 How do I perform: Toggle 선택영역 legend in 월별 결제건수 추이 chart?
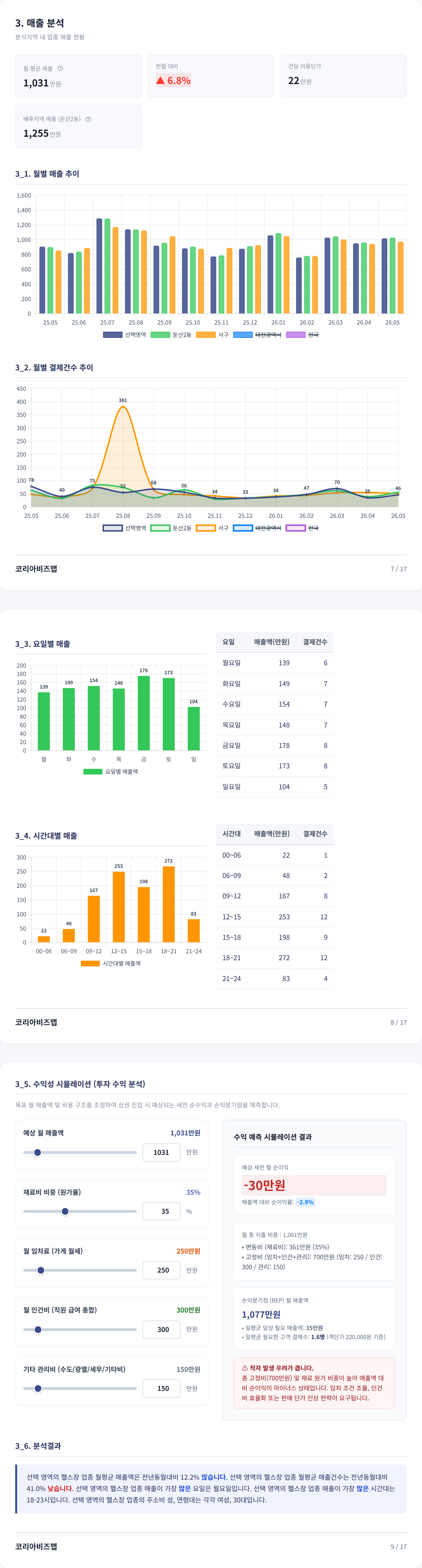point(124,528)
